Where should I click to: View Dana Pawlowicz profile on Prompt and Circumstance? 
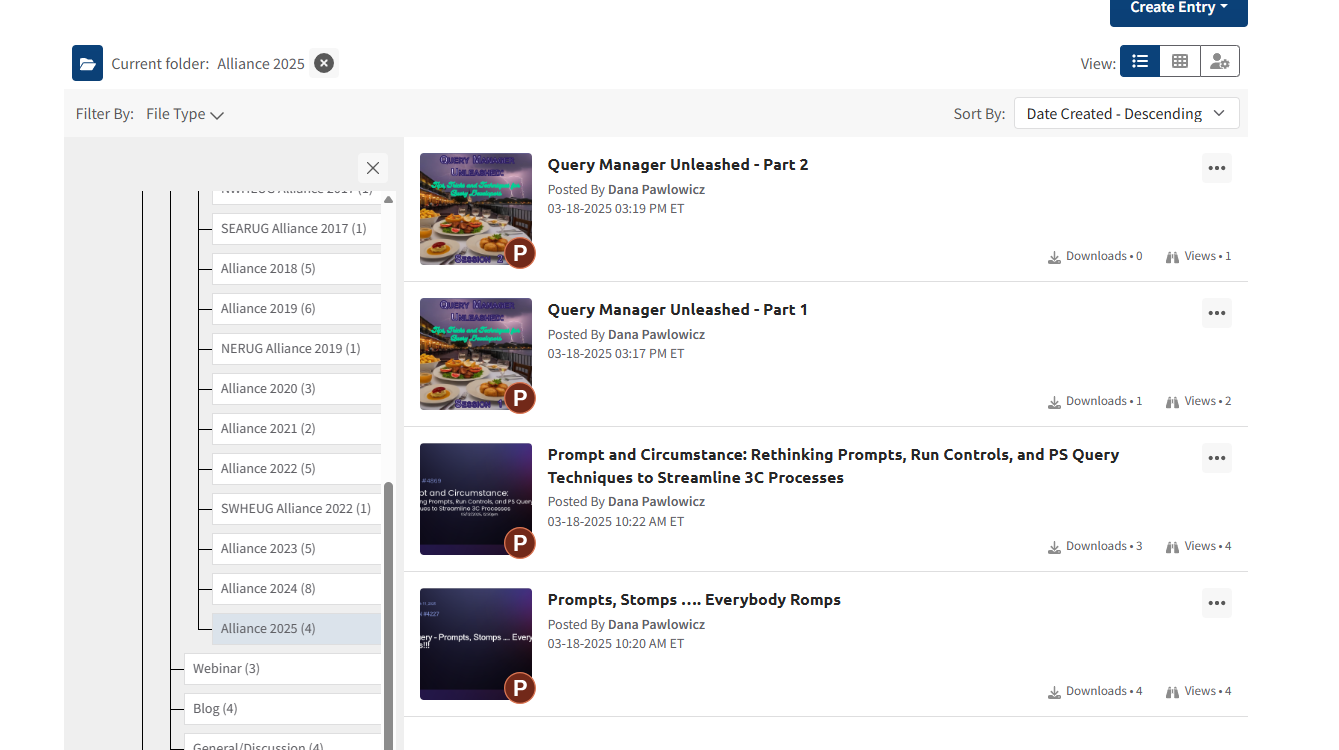coord(656,502)
